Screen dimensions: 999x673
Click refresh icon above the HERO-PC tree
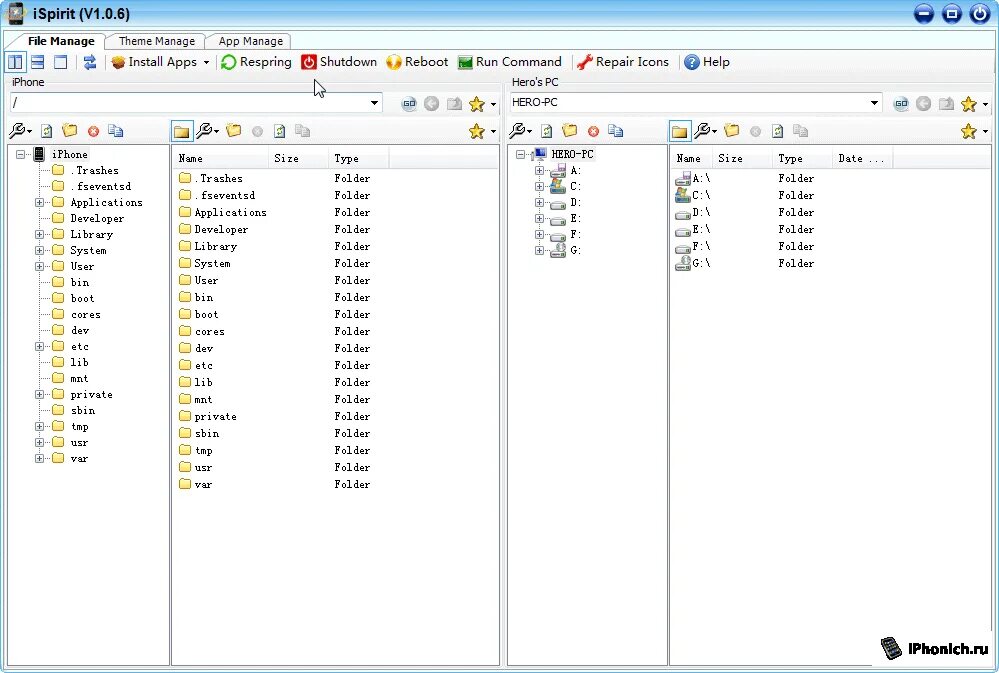[x=547, y=131]
